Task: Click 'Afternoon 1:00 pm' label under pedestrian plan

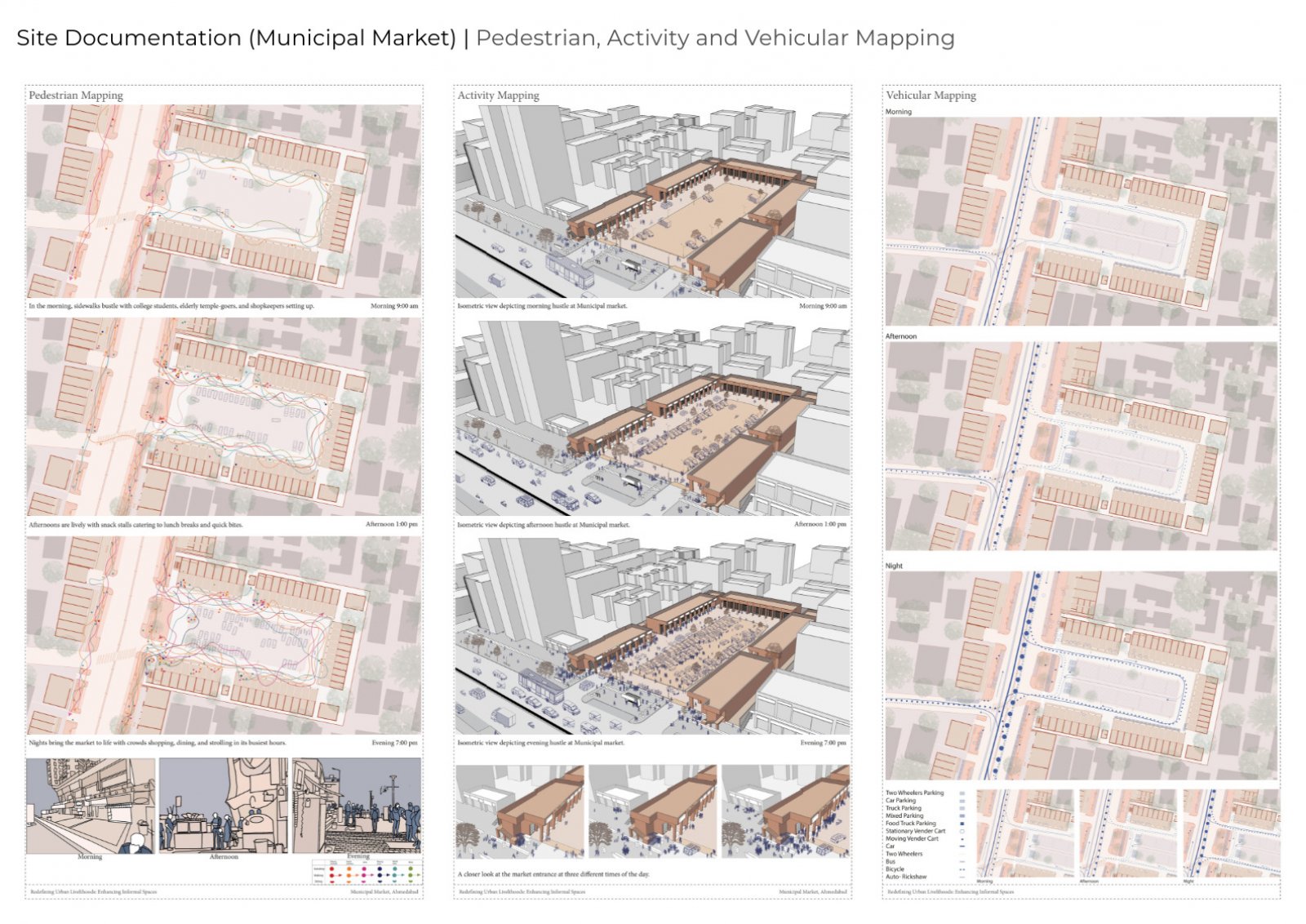Action: (x=392, y=524)
